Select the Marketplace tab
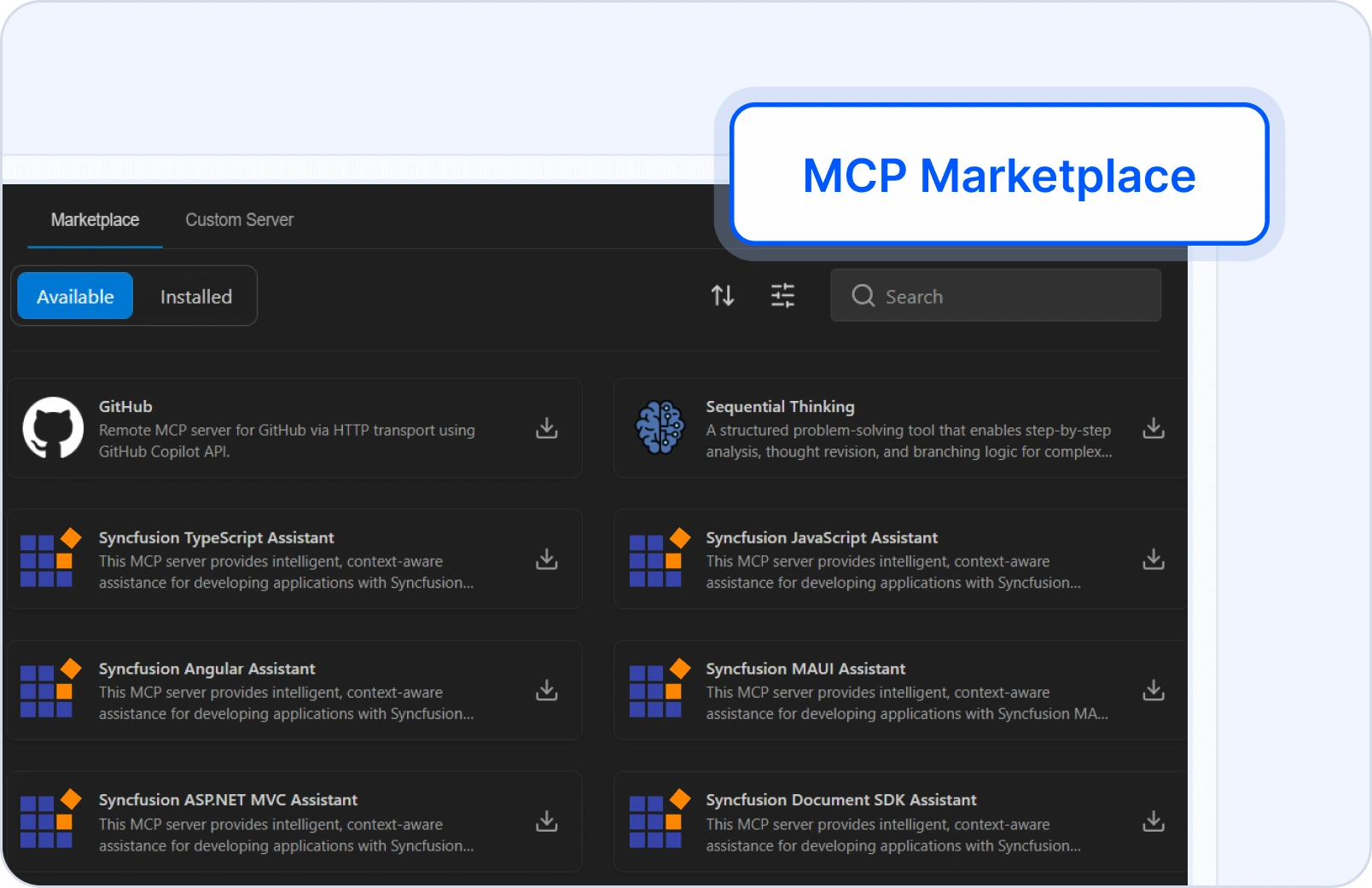Image resolution: width=1372 pixels, height=888 pixels. tap(95, 219)
